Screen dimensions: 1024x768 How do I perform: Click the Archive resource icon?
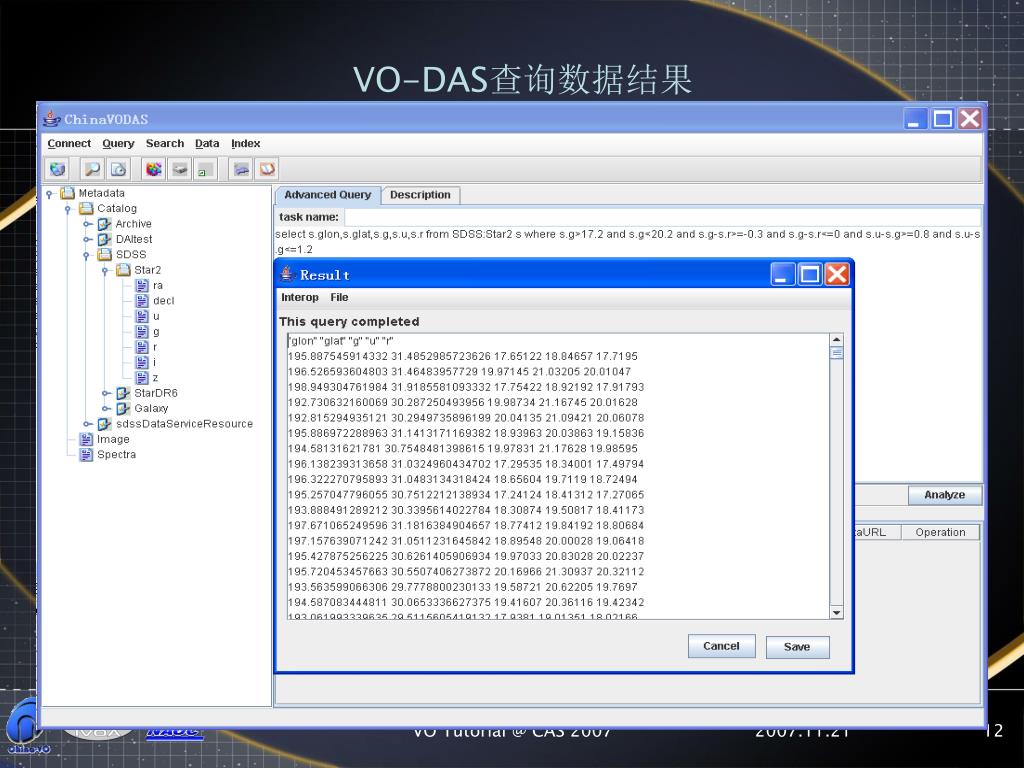coord(104,224)
